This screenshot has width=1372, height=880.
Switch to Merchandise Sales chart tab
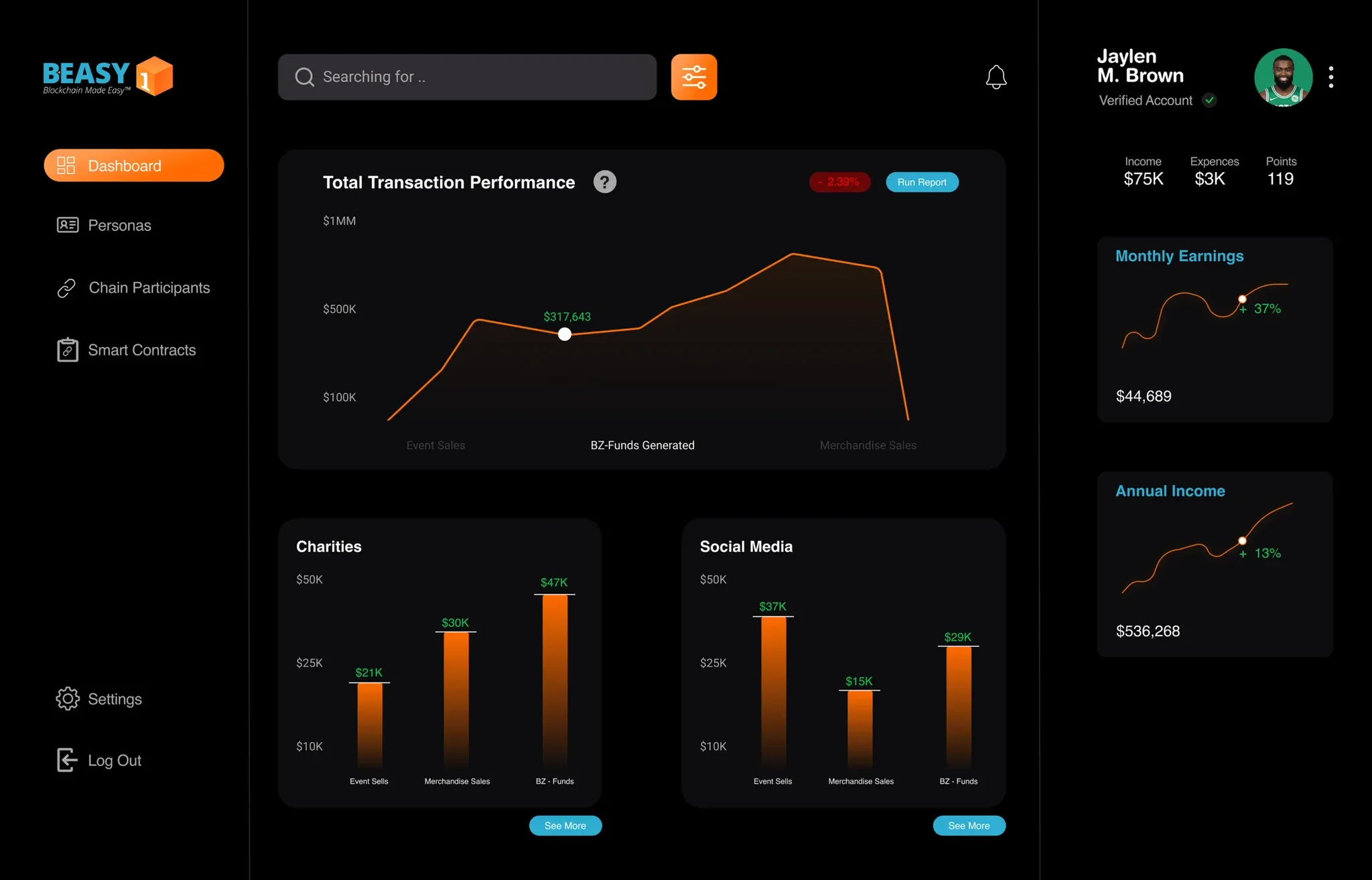(x=868, y=445)
